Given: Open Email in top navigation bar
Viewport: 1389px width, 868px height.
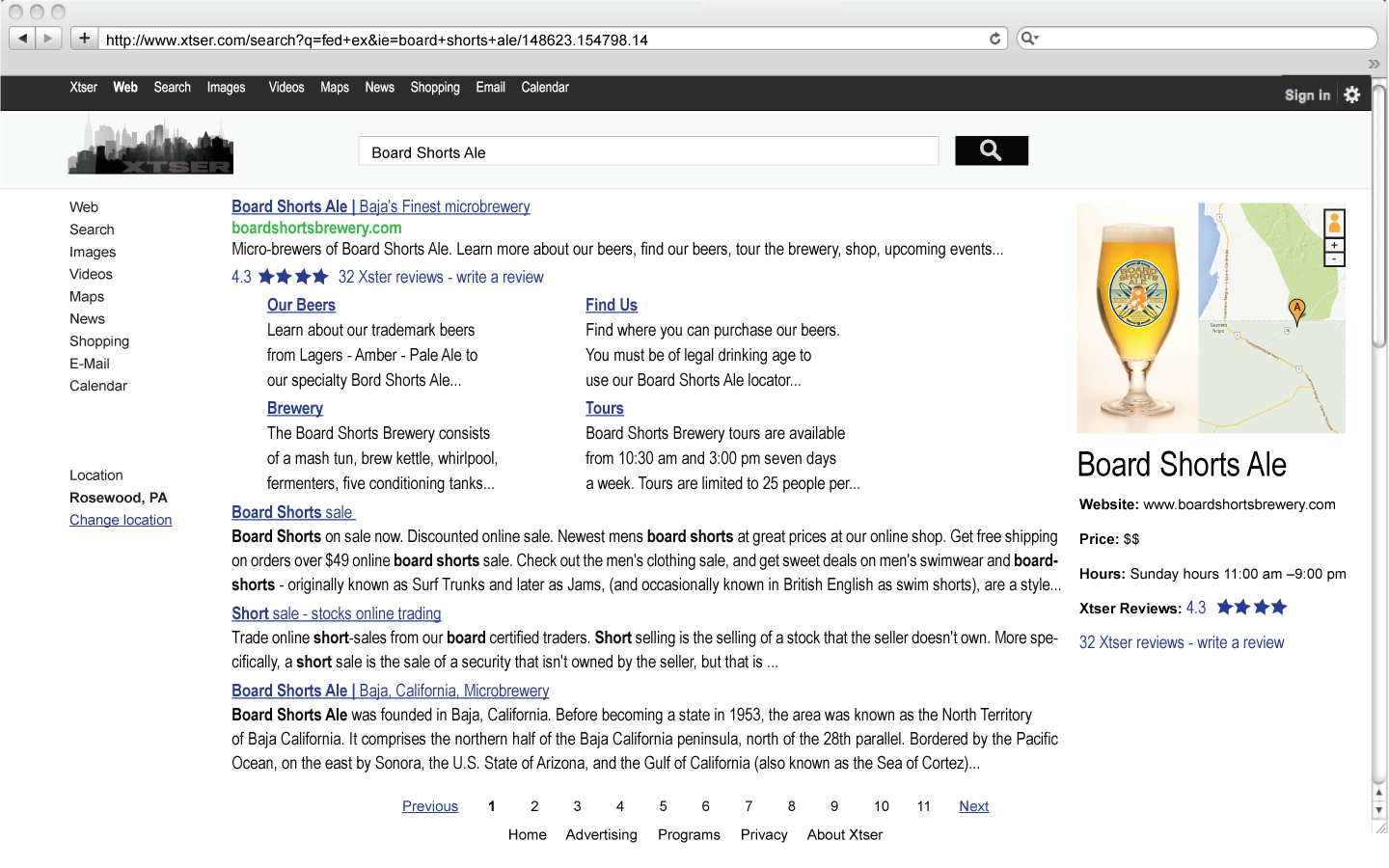Looking at the screenshot, I should click(490, 87).
